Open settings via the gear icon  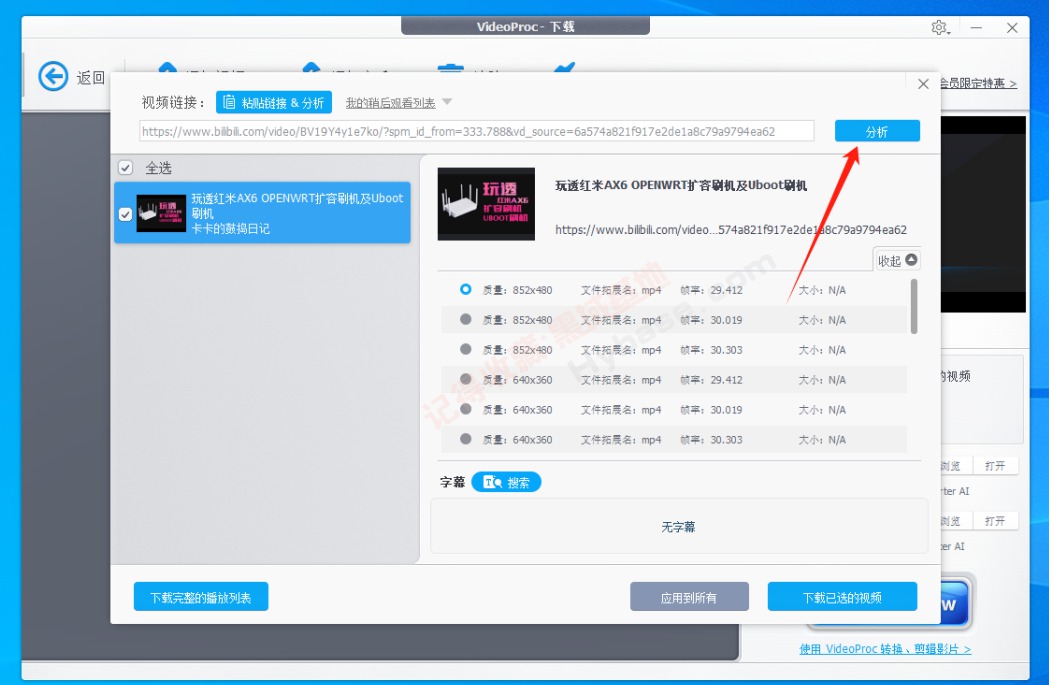[x=939, y=27]
